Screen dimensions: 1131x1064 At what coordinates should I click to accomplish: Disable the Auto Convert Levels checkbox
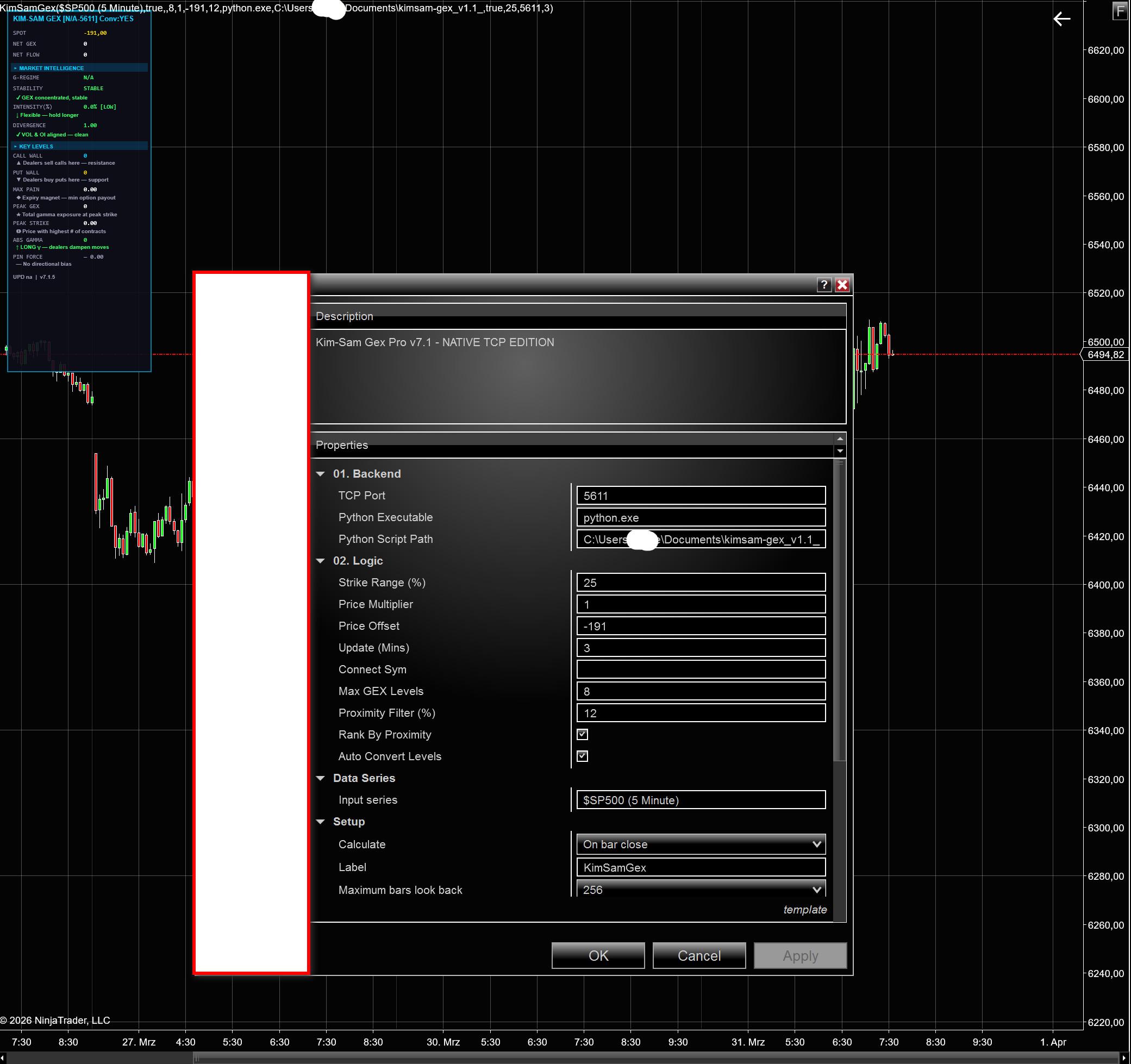582,756
